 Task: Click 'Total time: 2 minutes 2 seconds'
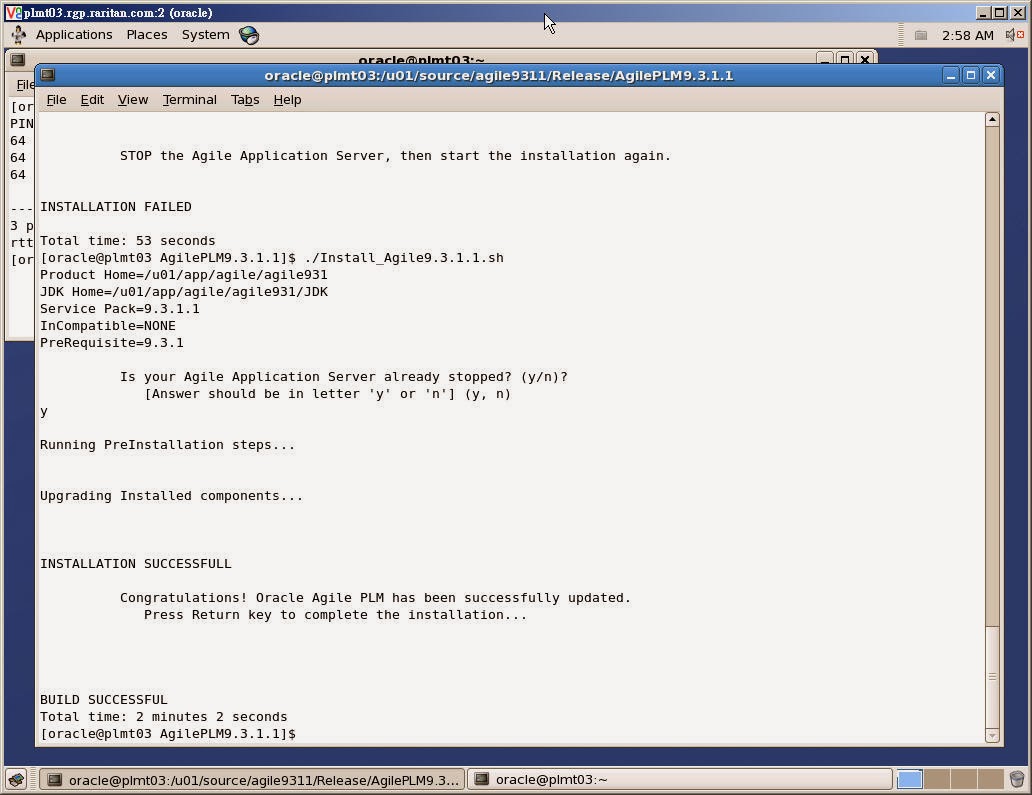164,717
